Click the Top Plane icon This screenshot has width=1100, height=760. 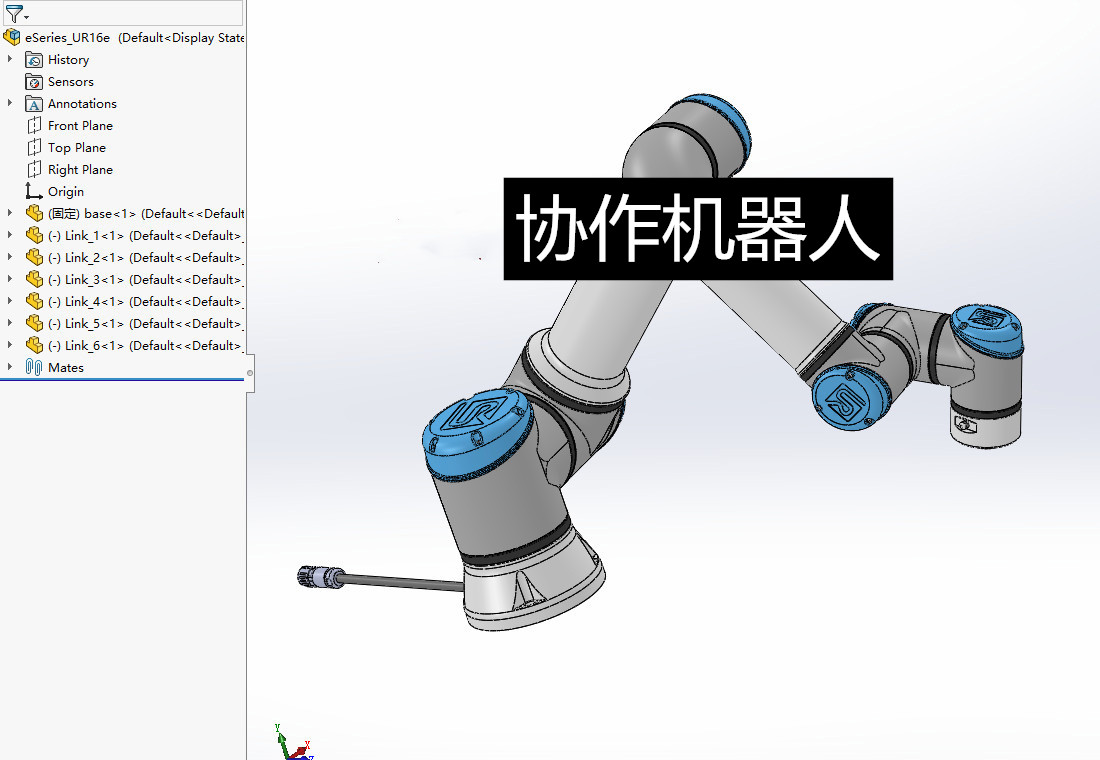click(34, 147)
